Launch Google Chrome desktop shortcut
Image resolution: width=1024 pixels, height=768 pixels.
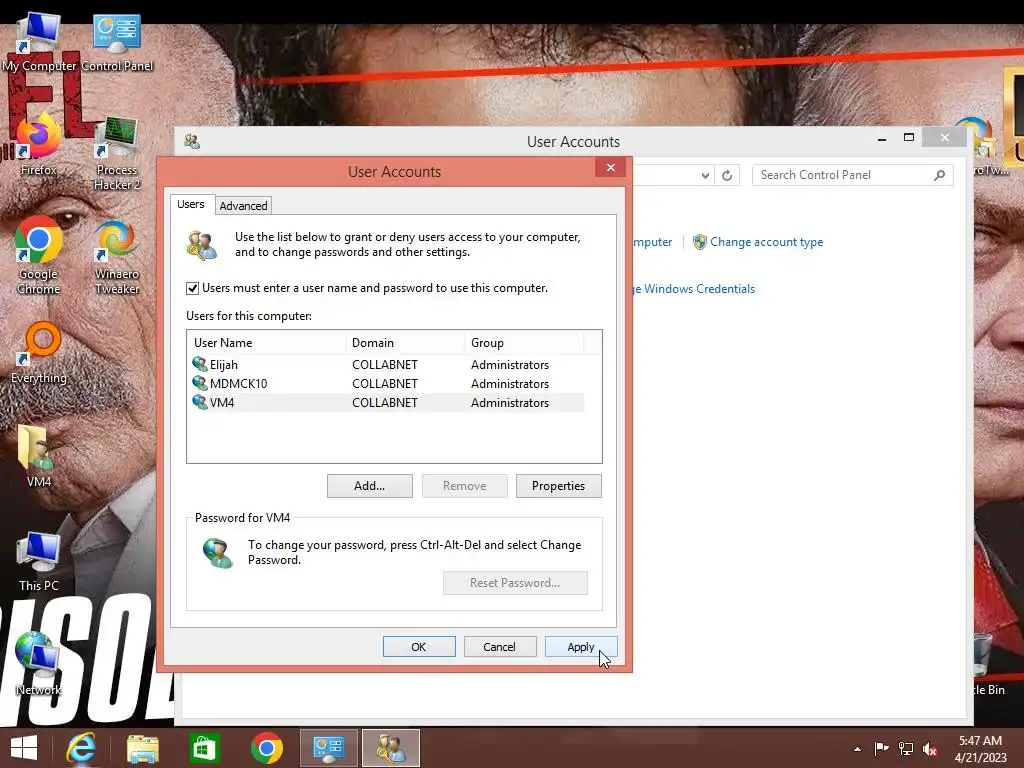coord(39,256)
